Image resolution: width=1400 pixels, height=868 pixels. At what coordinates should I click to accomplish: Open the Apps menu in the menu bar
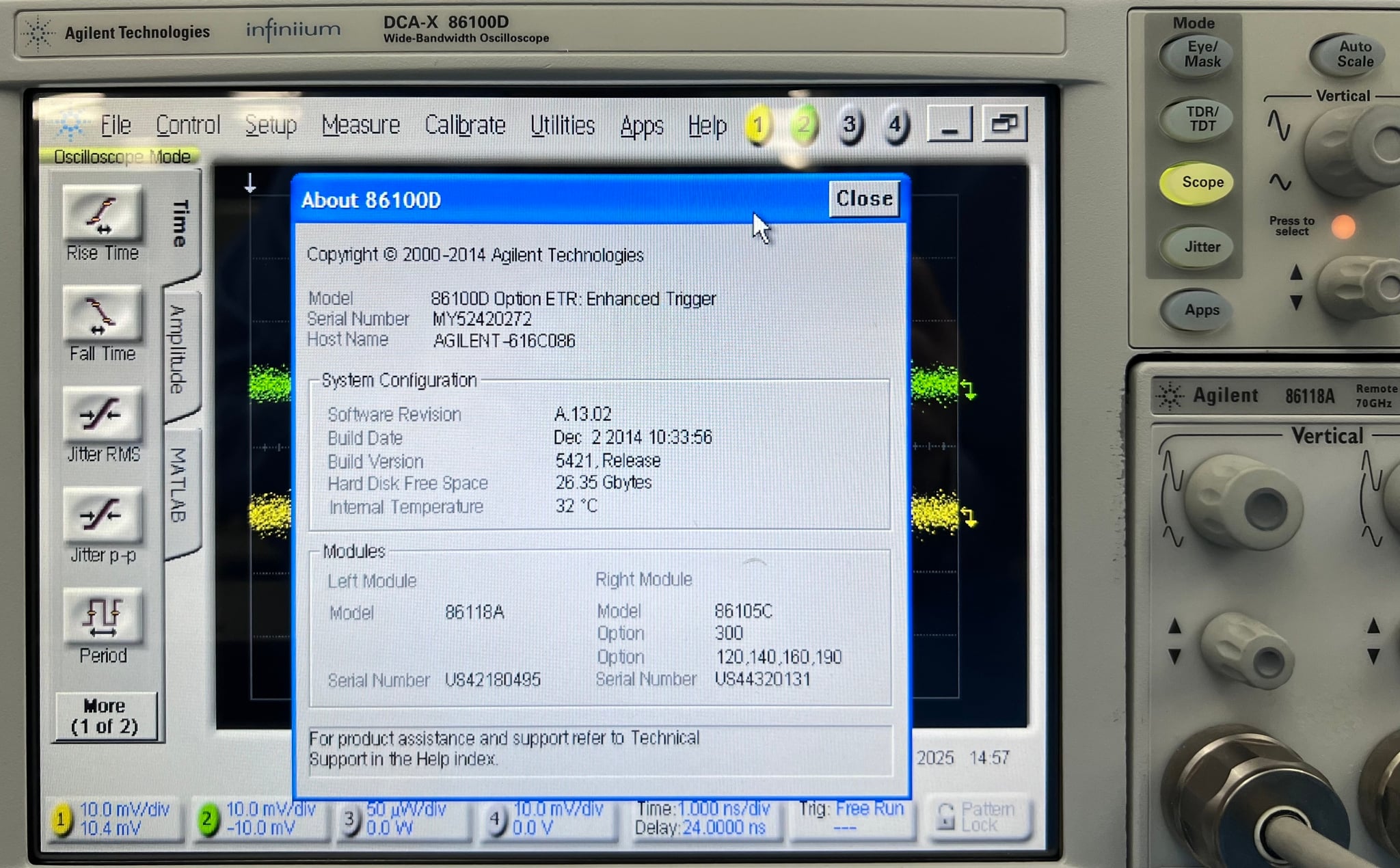(642, 126)
